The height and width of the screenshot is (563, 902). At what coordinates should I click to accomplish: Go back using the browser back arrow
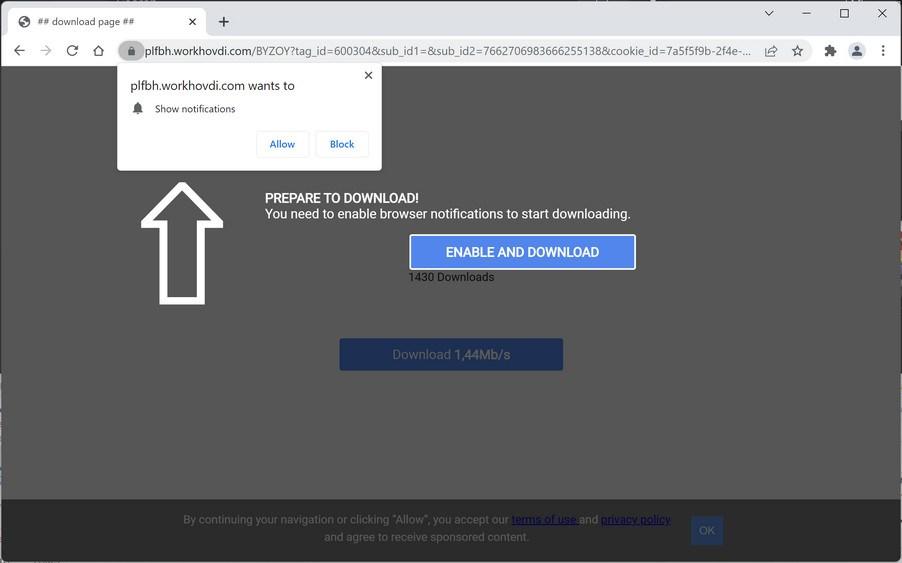[19, 51]
